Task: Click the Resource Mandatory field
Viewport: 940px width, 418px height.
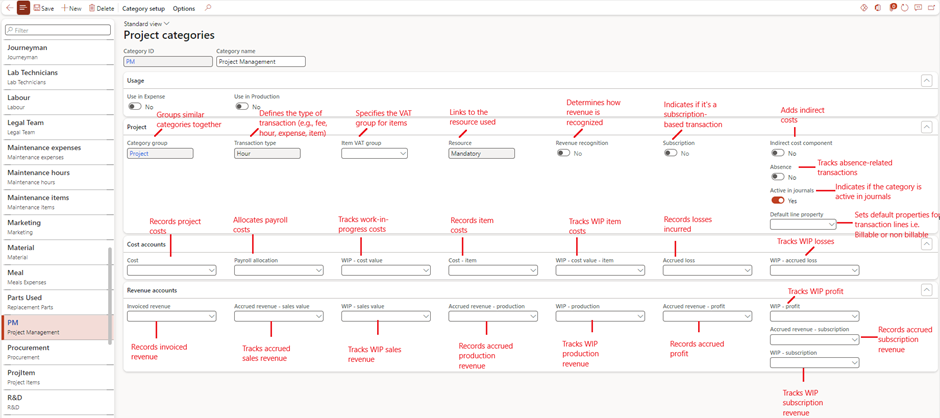Action: pos(481,154)
